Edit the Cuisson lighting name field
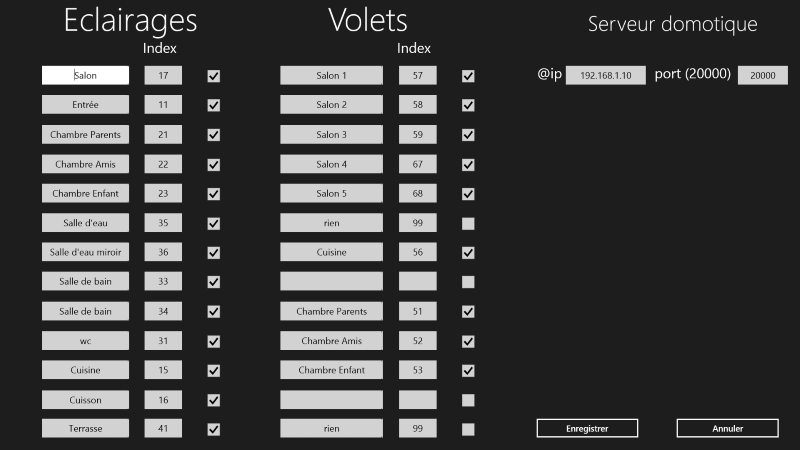The width and height of the screenshot is (800, 450). (x=85, y=400)
